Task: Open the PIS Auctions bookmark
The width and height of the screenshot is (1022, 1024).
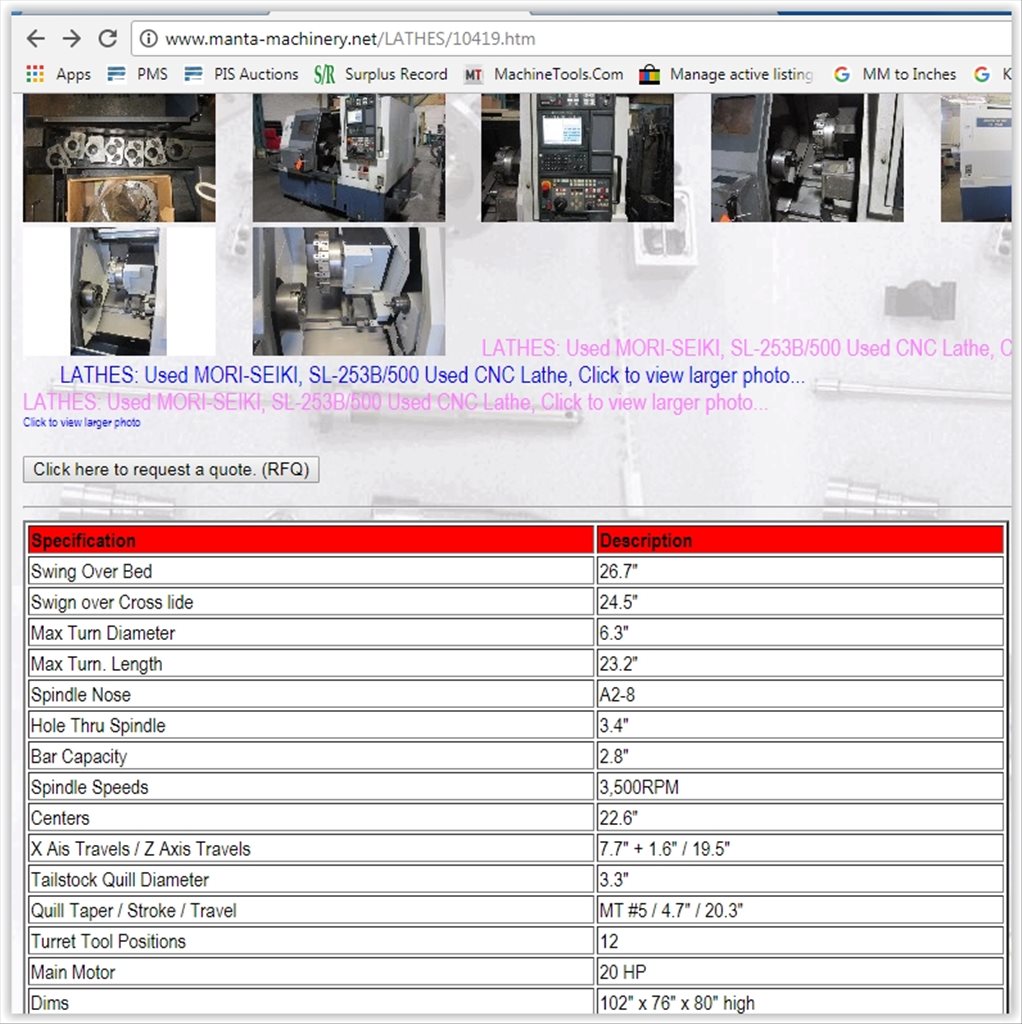Action: [x=241, y=74]
